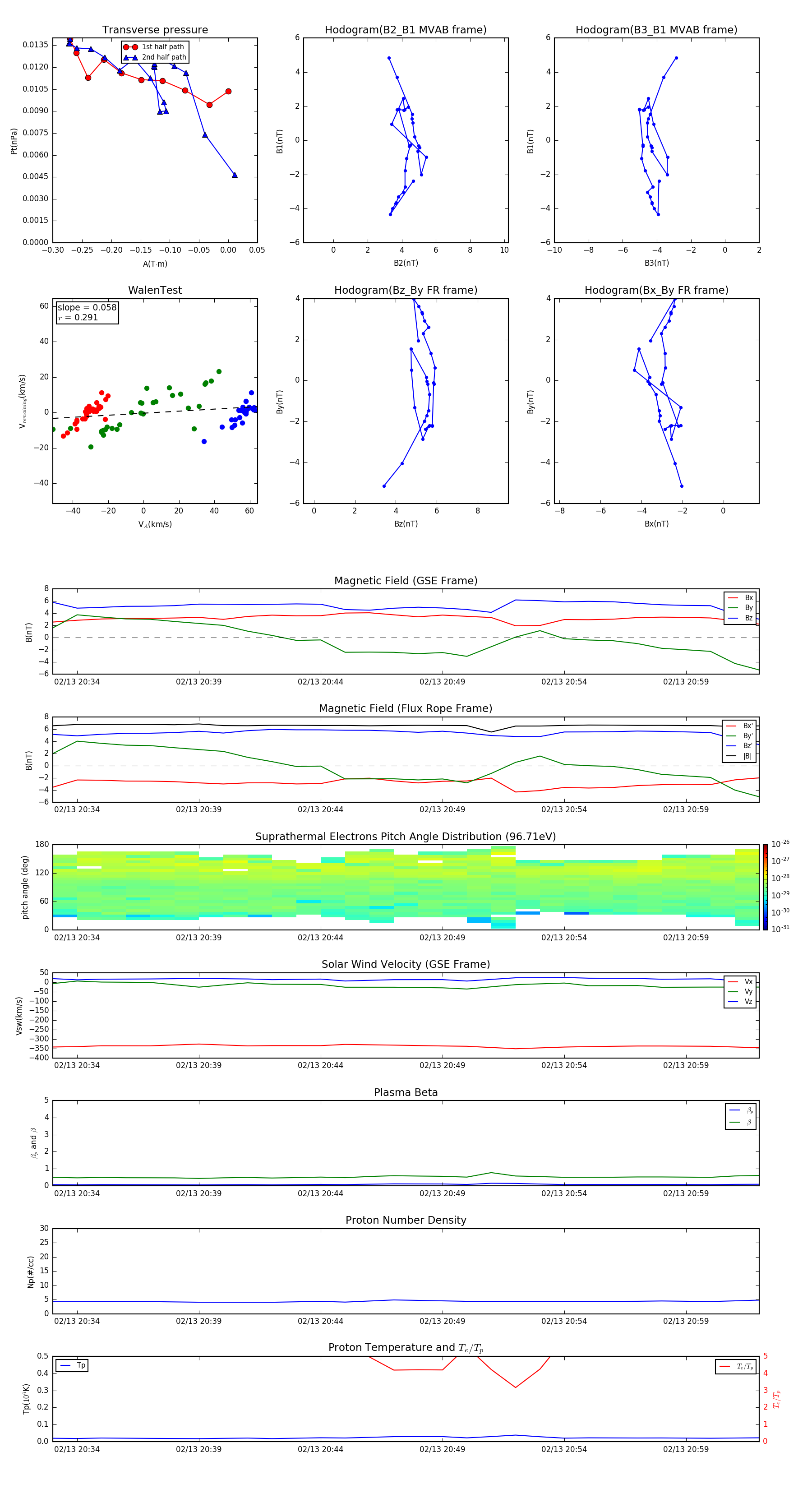The width and height of the screenshot is (812, 1489).
Task: Select the 'Vz' velocity legend entry
Action: click(x=740, y=1002)
